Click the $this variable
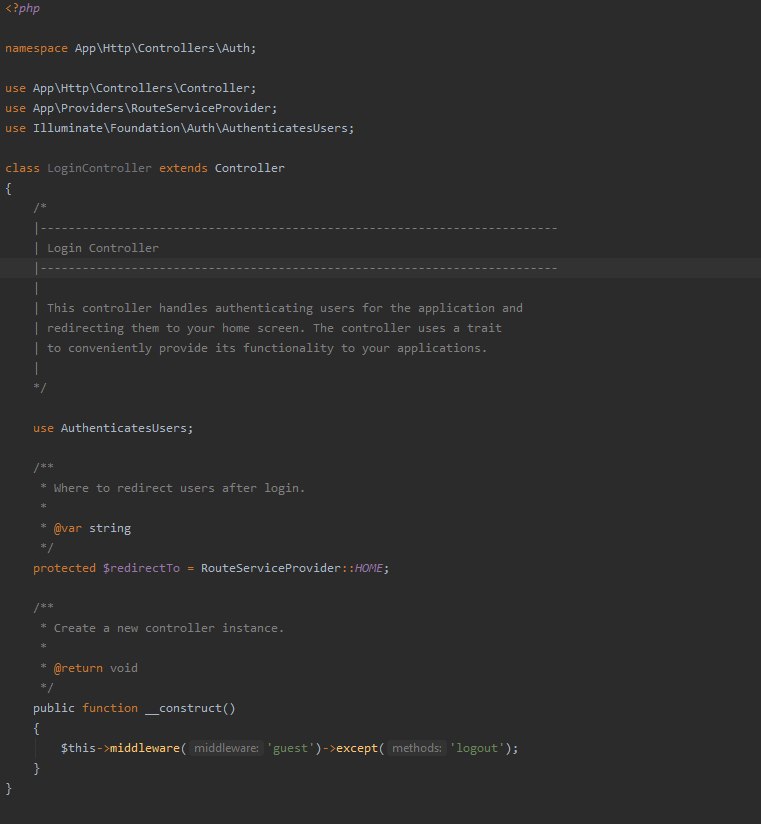 tap(78, 748)
